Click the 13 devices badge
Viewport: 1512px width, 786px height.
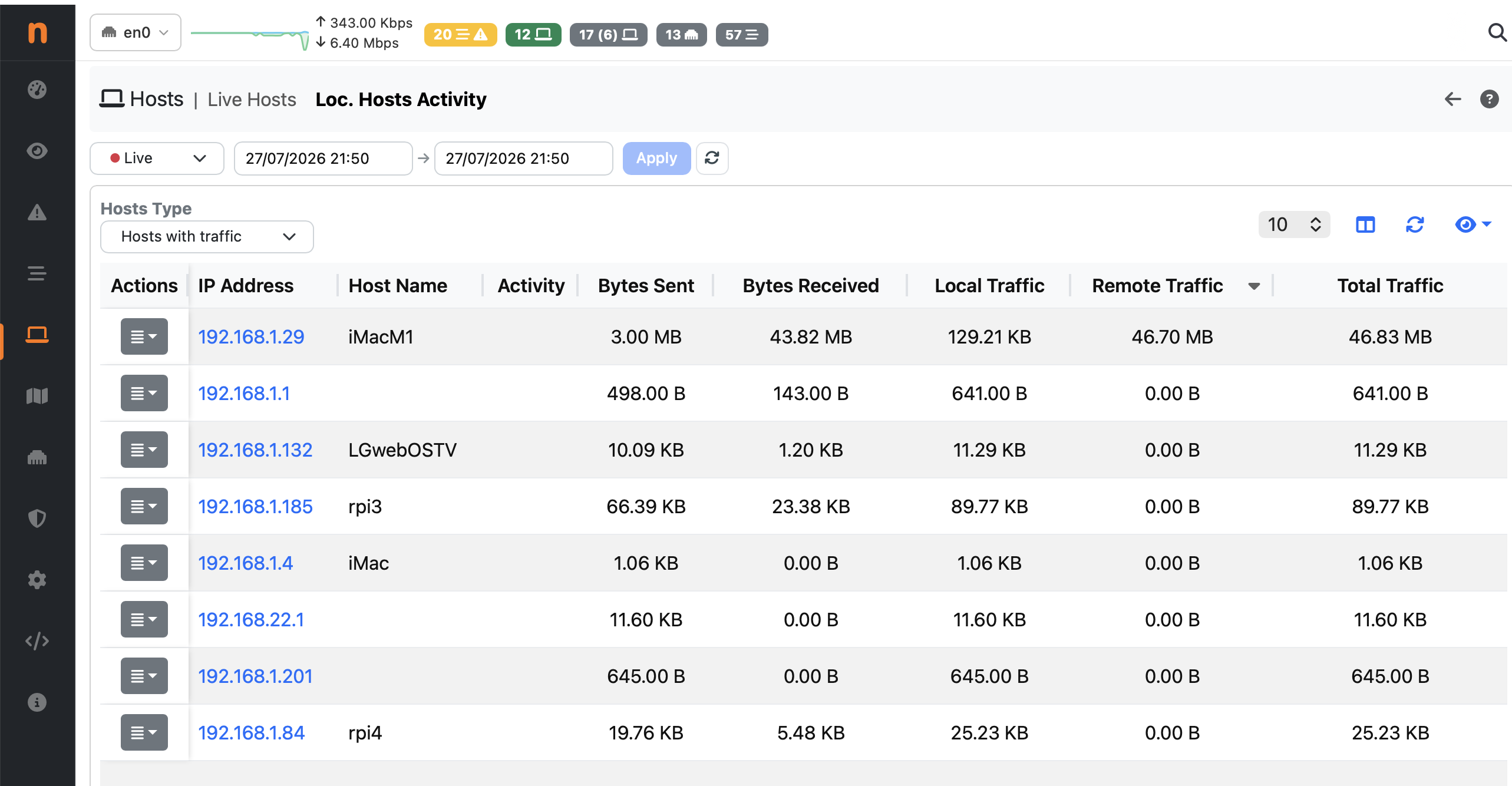(682, 35)
